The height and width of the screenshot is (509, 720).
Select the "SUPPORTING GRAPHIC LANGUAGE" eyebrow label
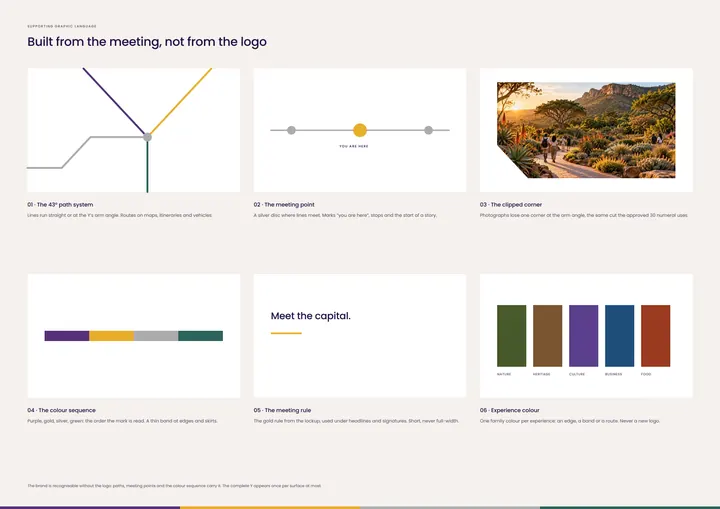(x=62, y=26)
